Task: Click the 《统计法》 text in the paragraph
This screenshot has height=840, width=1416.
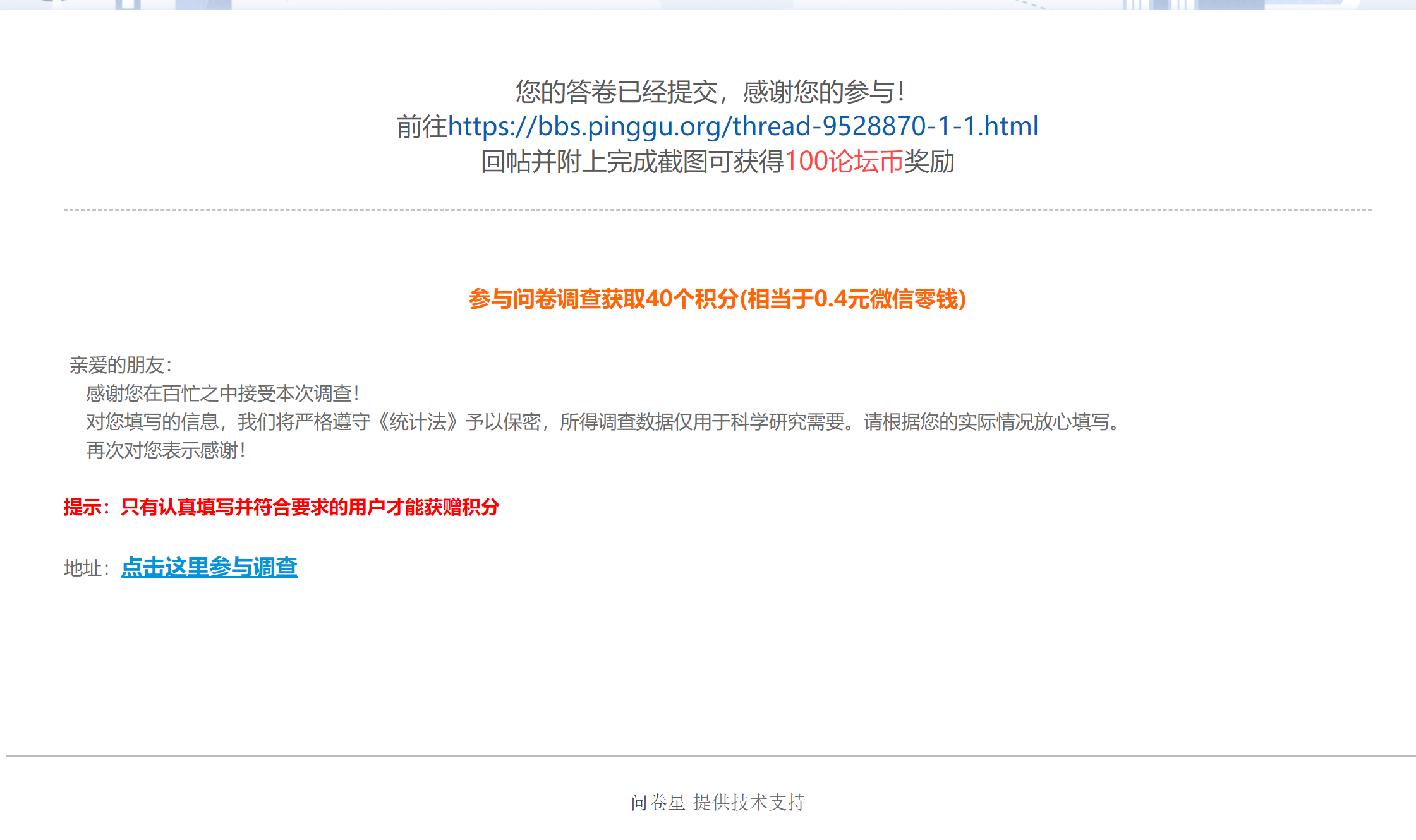Action: click(418, 422)
